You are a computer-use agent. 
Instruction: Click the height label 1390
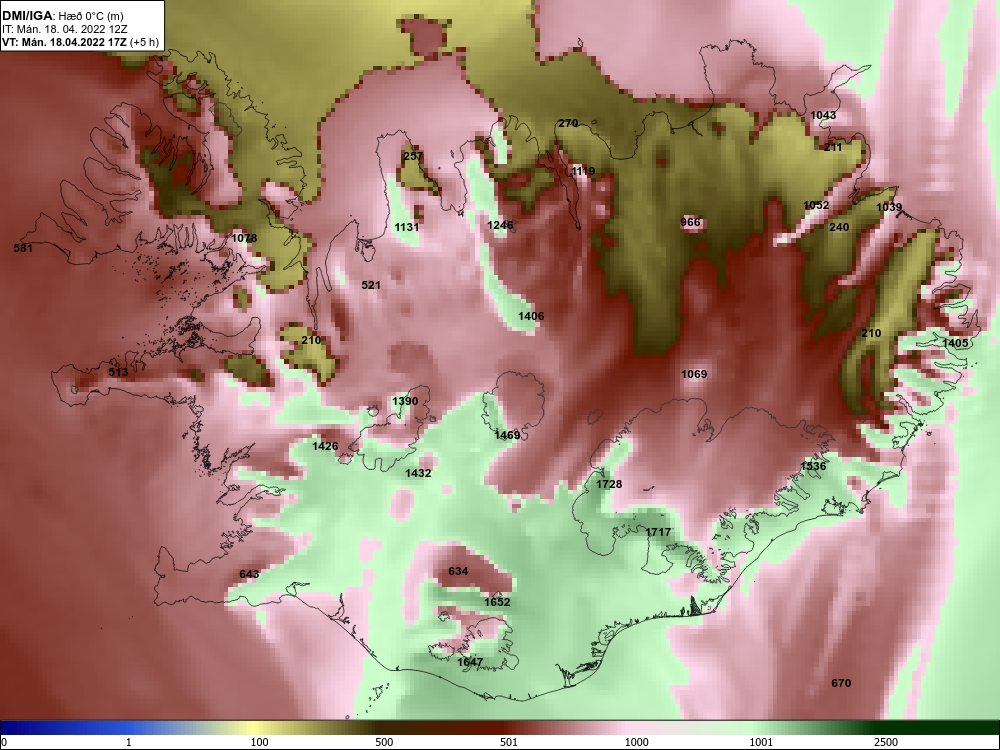click(405, 401)
